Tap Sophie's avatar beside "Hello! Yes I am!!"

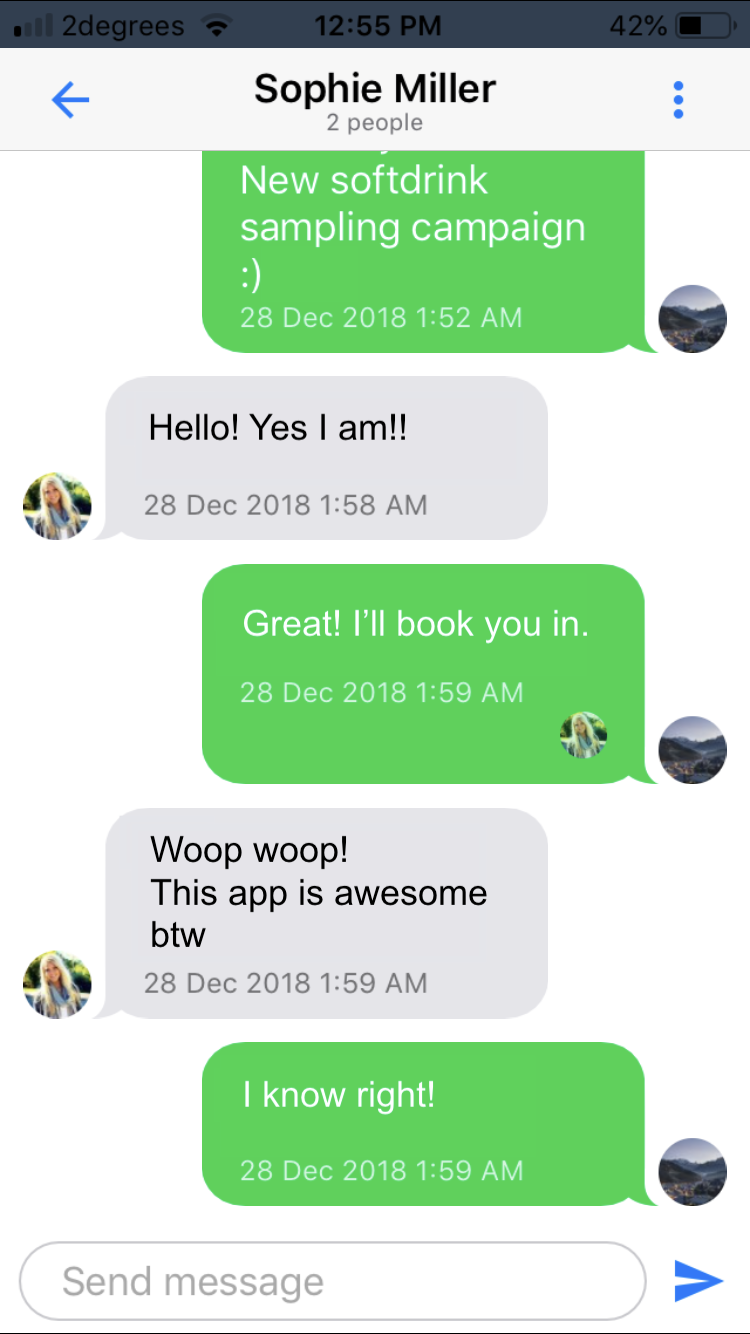pos(57,506)
